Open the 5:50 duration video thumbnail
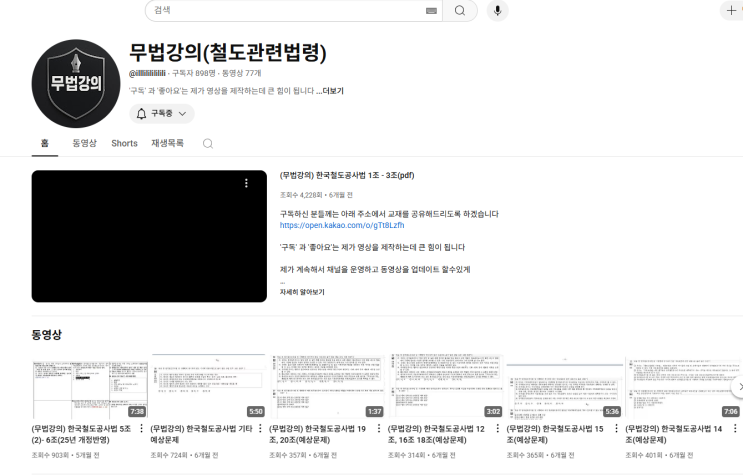The width and height of the screenshot is (743, 476). pyautogui.click(x=208, y=386)
